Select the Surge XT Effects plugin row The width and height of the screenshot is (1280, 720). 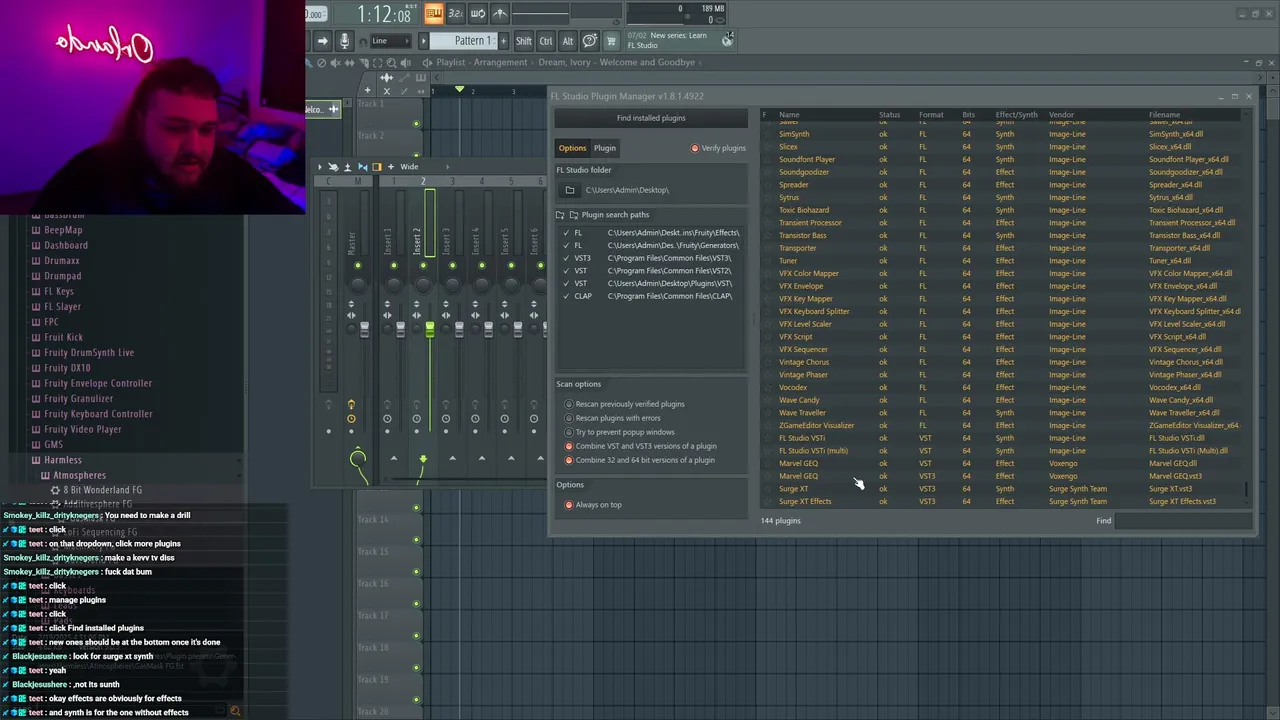pos(1001,502)
